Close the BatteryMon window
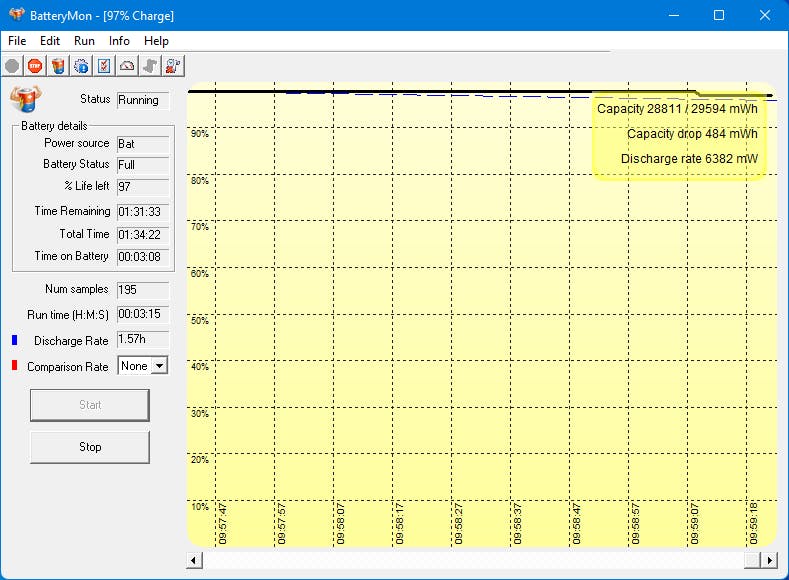The image size is (789, 580). tap(765, 15)
